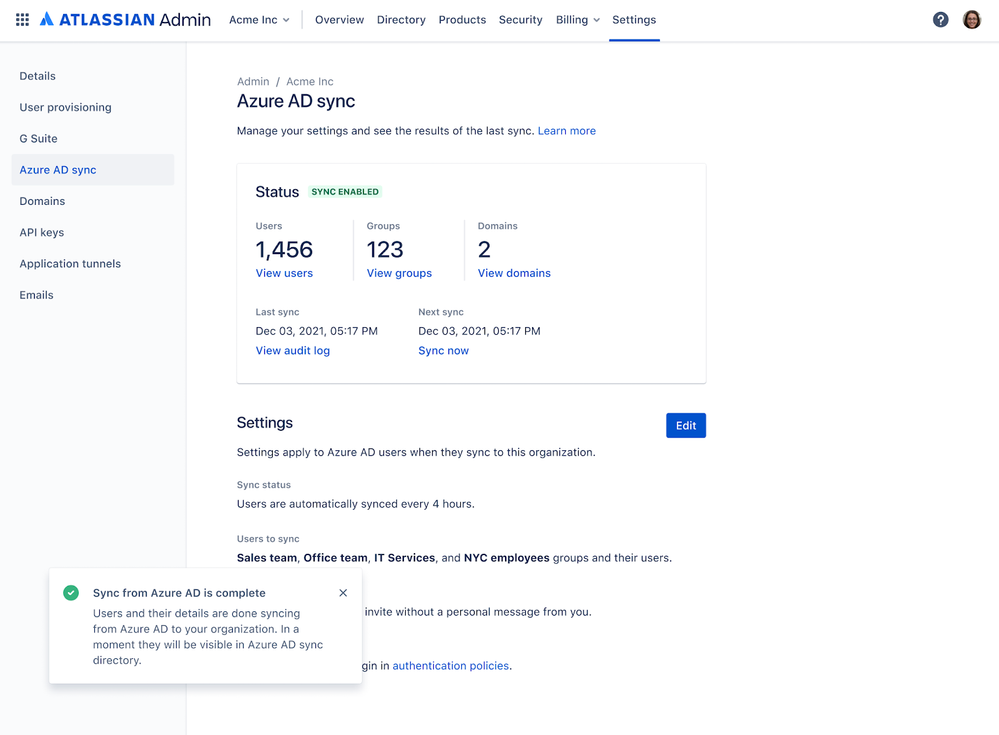The image size is (999, 735).
Task: Expand the Billing menu
Action: (x=578, y=20)
